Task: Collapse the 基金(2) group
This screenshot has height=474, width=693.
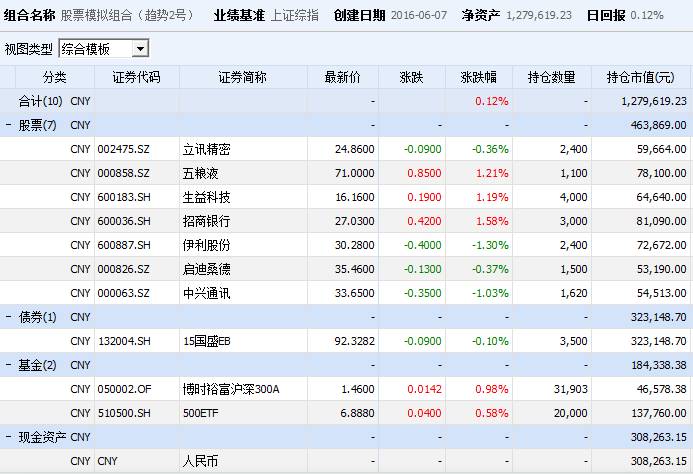Action: tap(9, 365)
